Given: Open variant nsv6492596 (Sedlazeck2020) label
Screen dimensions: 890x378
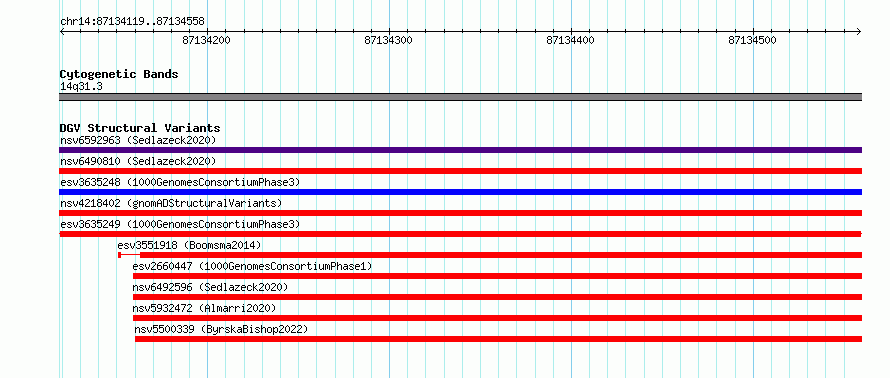Looking at the screenshot, I should [211, 287].
